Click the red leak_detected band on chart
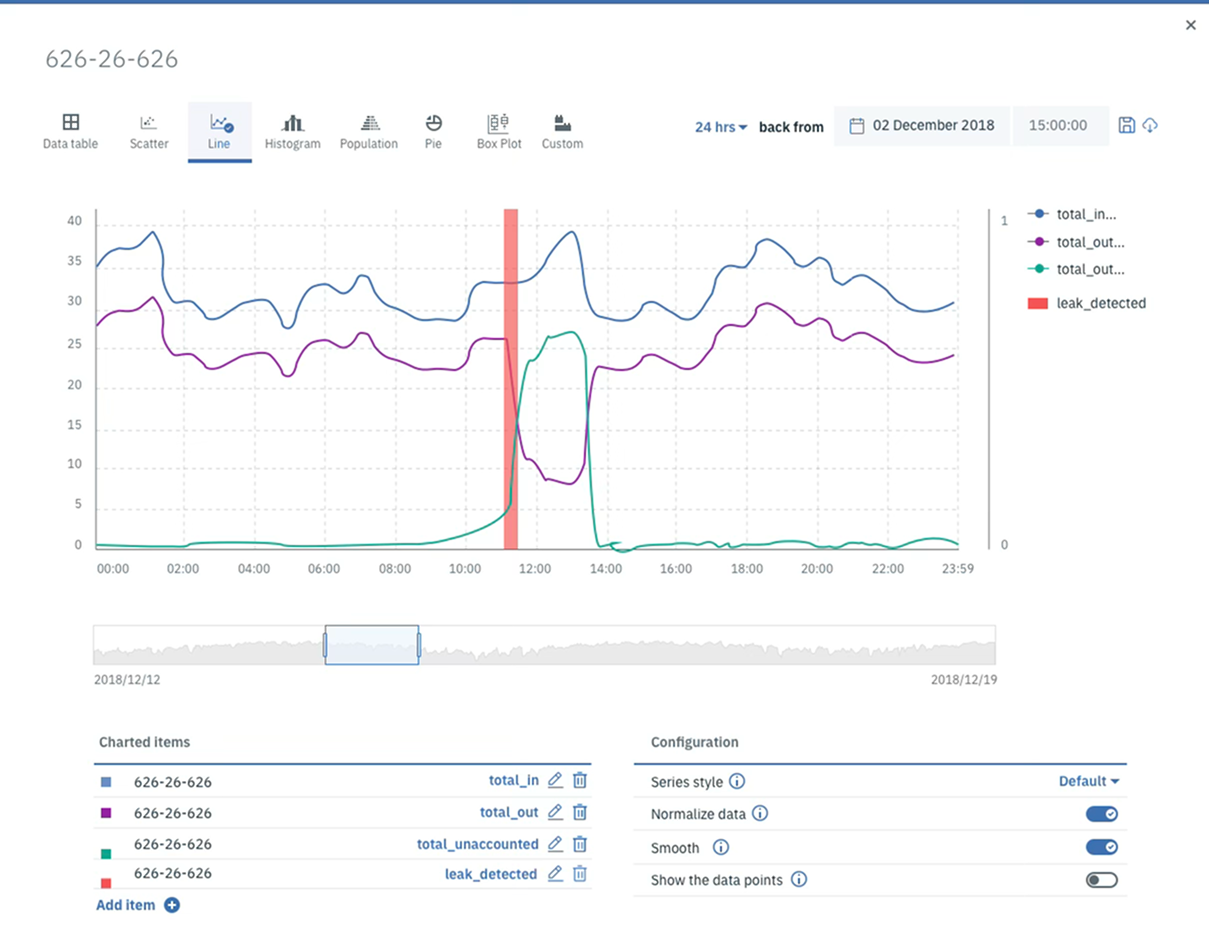The image size is (1209, 948). [510, 379]
